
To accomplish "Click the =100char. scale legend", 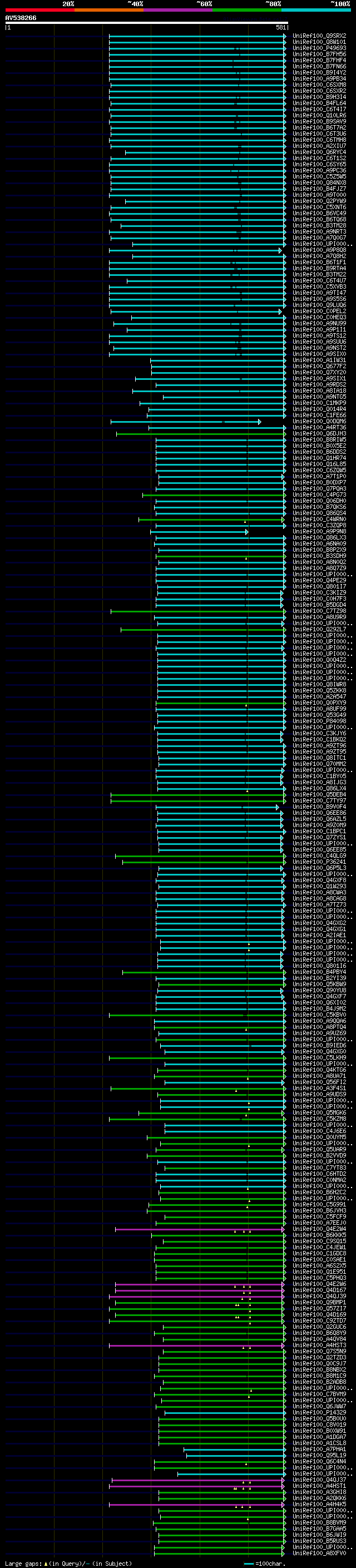I will [x=265, y=1564].
